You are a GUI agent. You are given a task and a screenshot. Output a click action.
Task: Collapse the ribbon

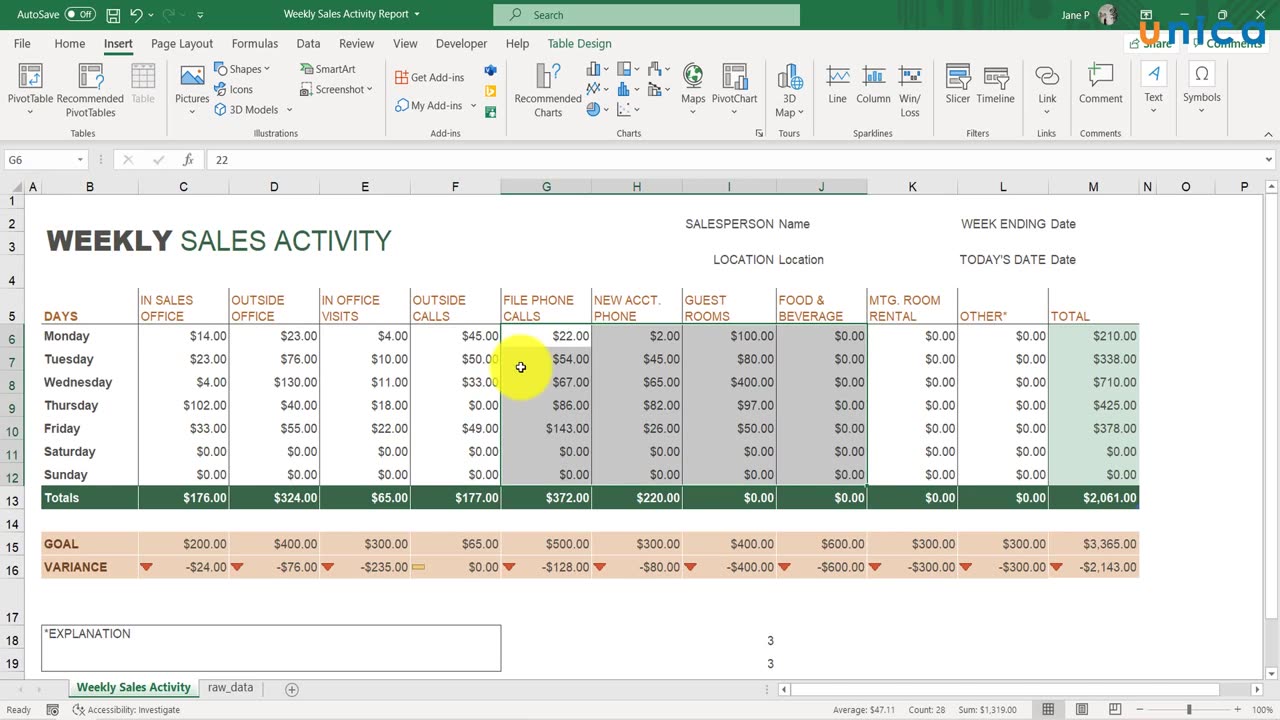1267,133
